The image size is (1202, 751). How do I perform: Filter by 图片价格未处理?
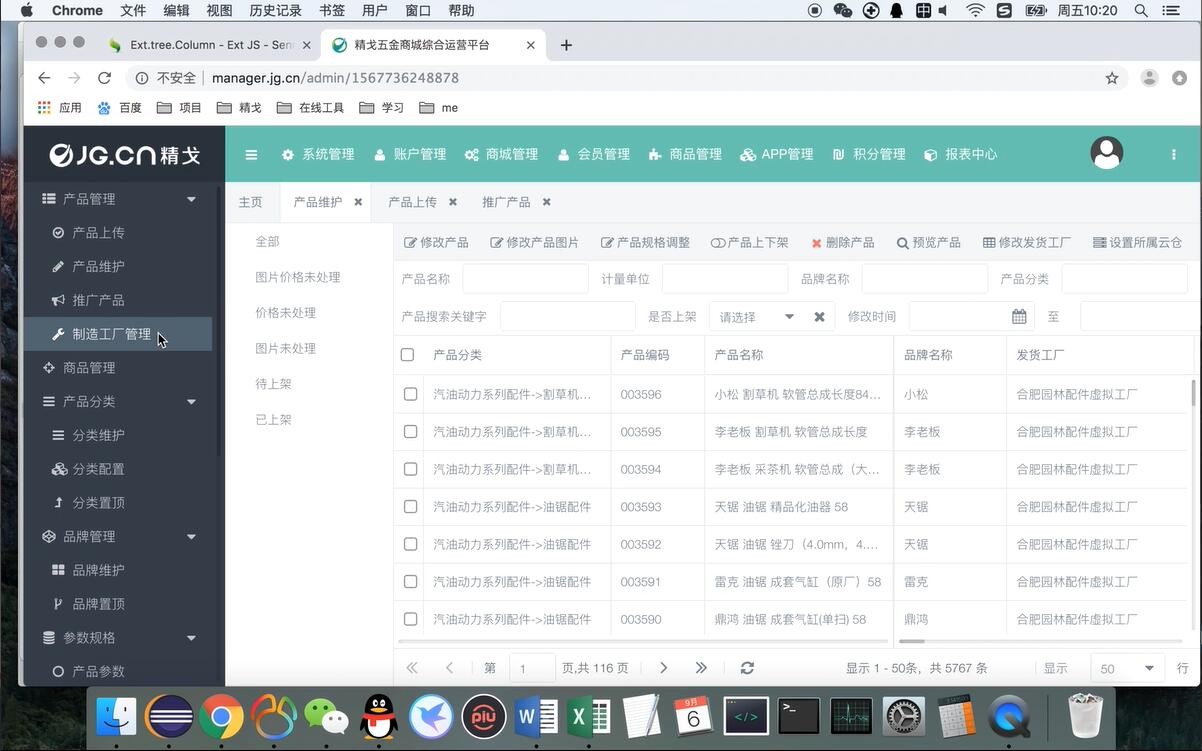point(298,277)
